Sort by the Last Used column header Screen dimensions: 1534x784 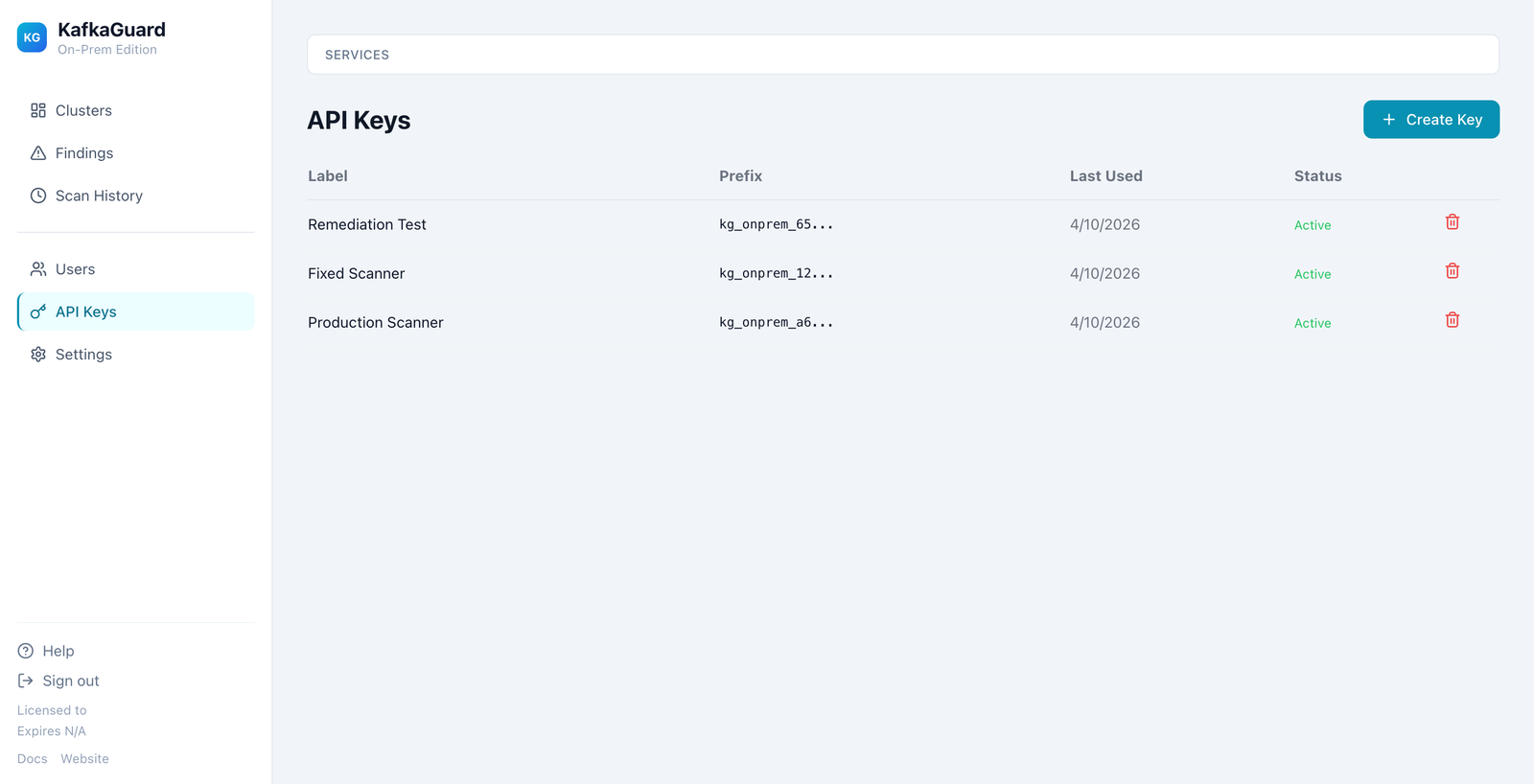point(1105,176)
